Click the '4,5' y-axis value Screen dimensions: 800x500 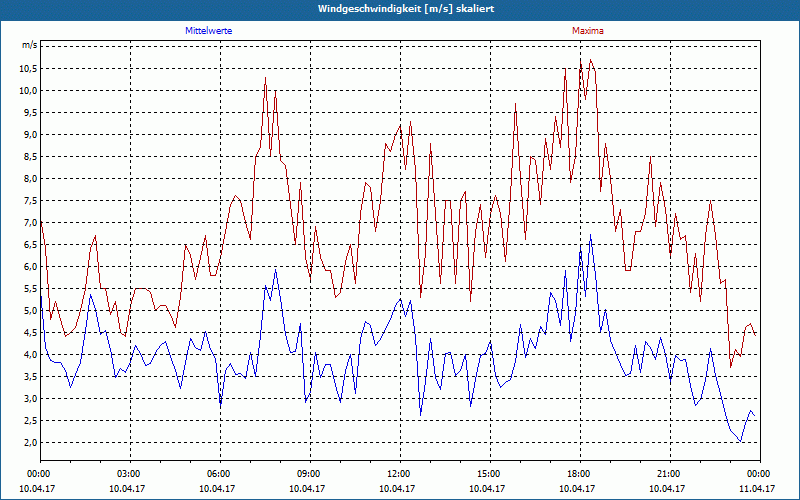[30, 332]
